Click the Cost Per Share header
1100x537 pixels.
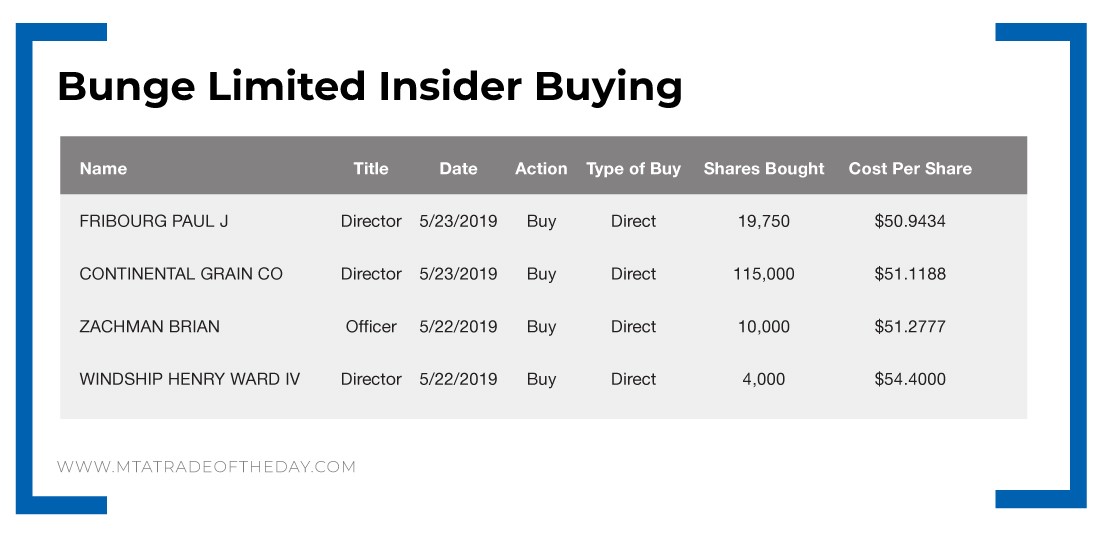pyautogui.click(x=910, y=168)
